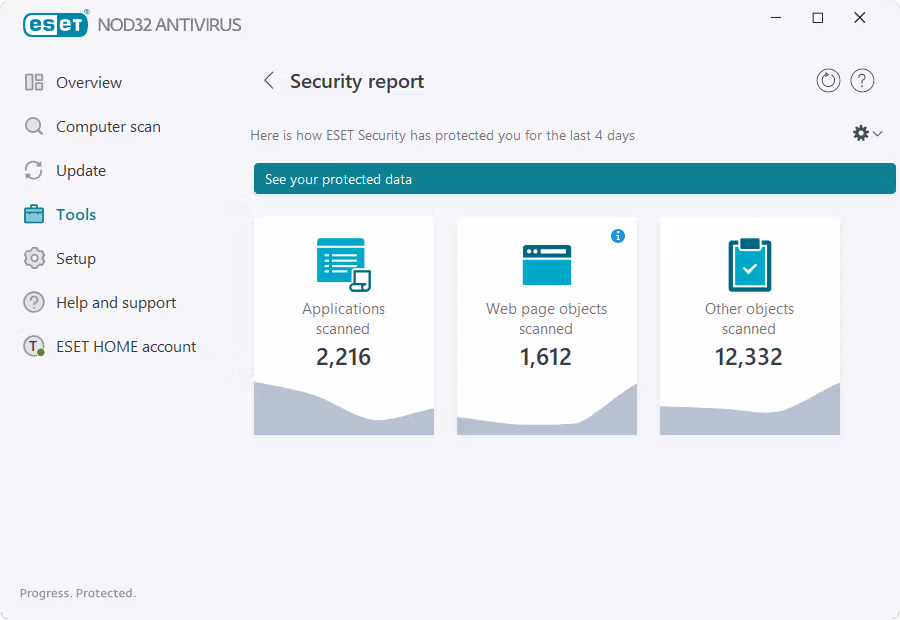Open the Setup section
Screen dimensions: 900x620
pos(76,259)
